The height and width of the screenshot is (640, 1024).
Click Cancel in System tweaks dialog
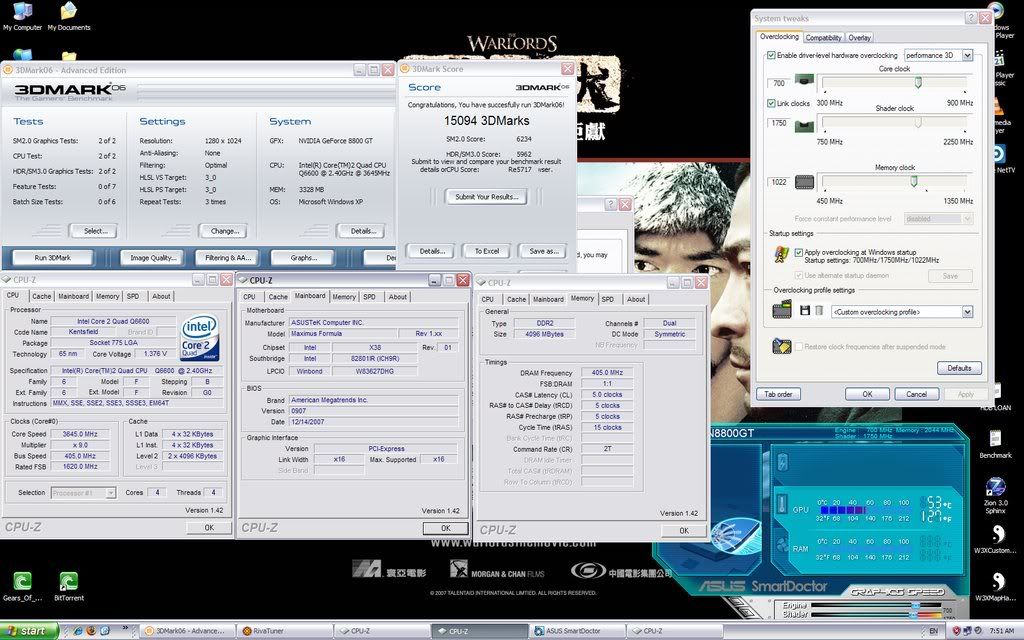(916, 394)
